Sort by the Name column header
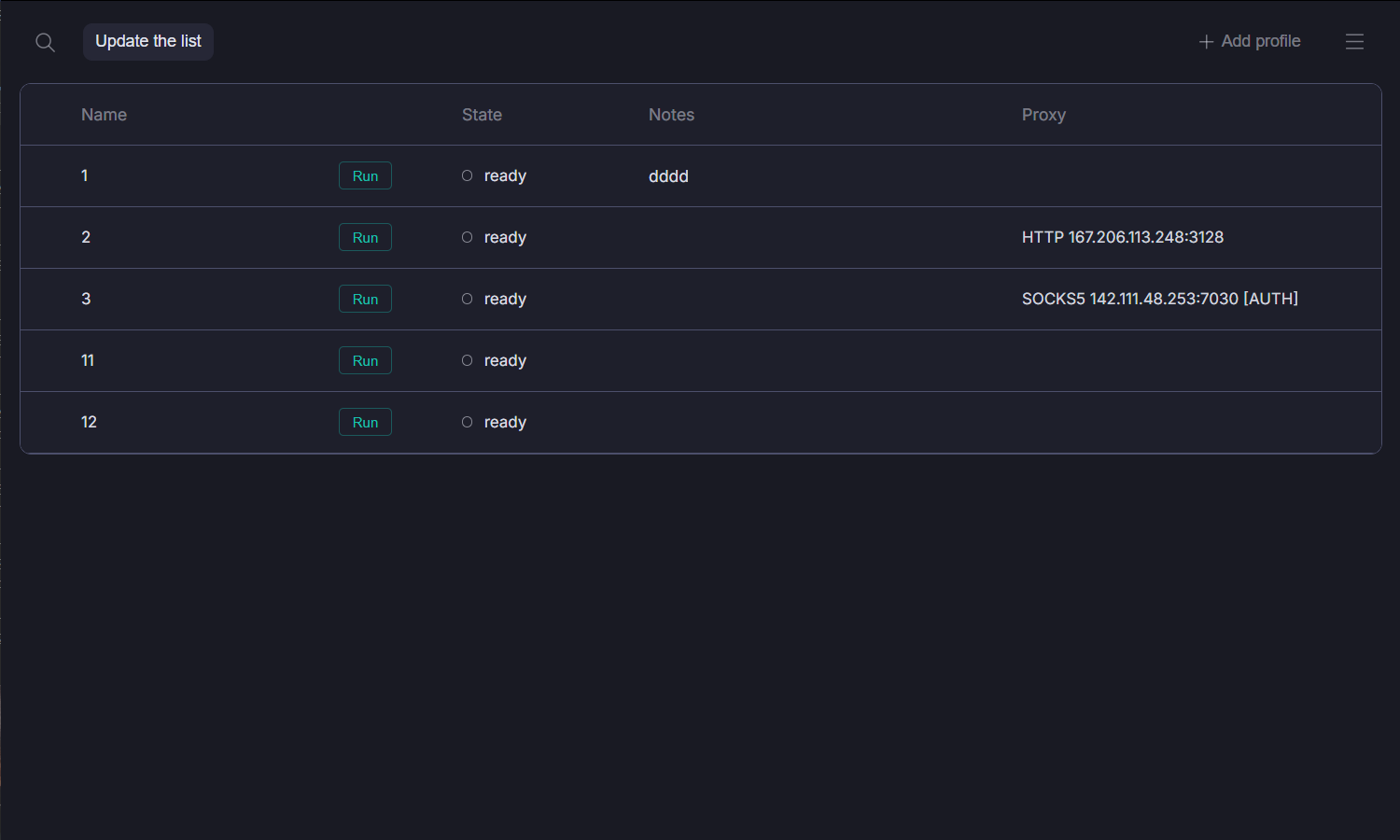 click(104, 115)
